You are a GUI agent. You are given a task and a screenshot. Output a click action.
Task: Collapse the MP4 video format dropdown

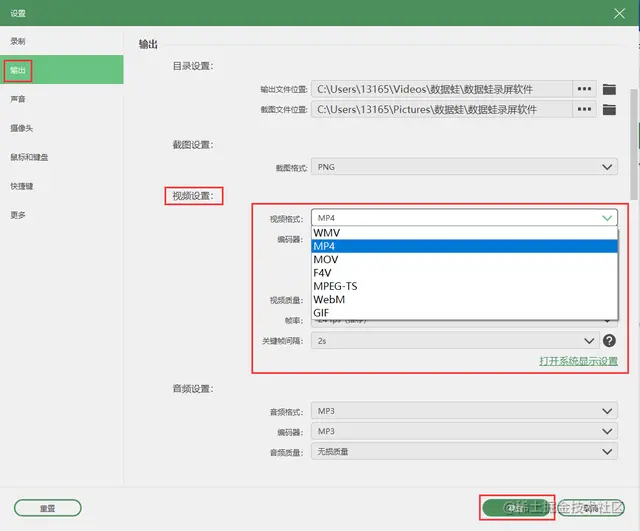coord(464,218)
